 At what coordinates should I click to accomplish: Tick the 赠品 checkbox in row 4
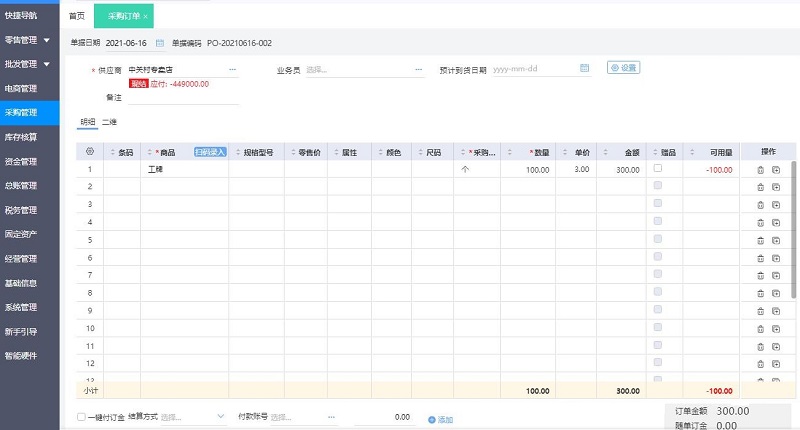tap(658, 221)
